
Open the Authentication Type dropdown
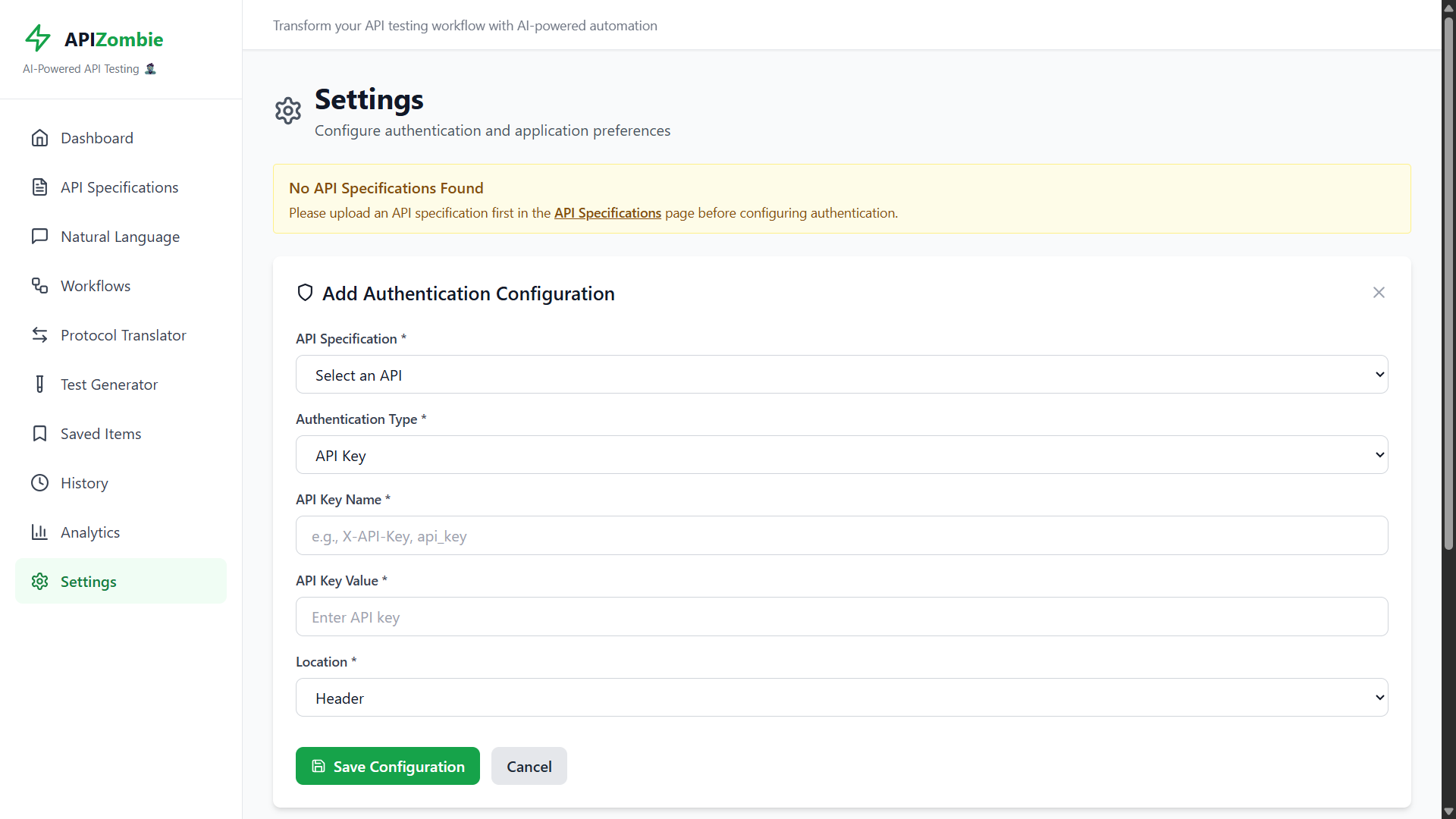coord(841,455)
